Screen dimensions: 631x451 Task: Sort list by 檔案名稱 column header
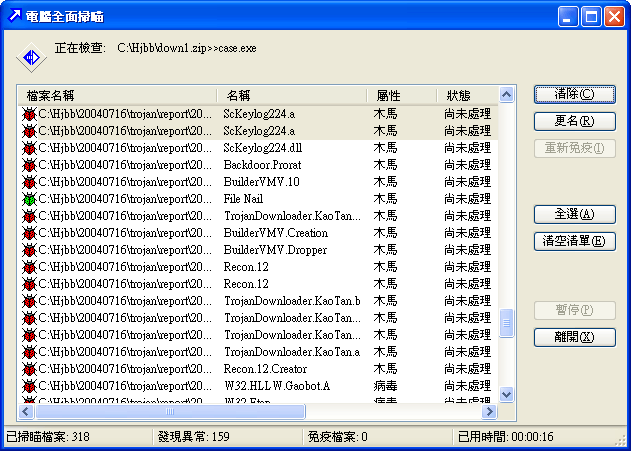click(x=115, y=95)
